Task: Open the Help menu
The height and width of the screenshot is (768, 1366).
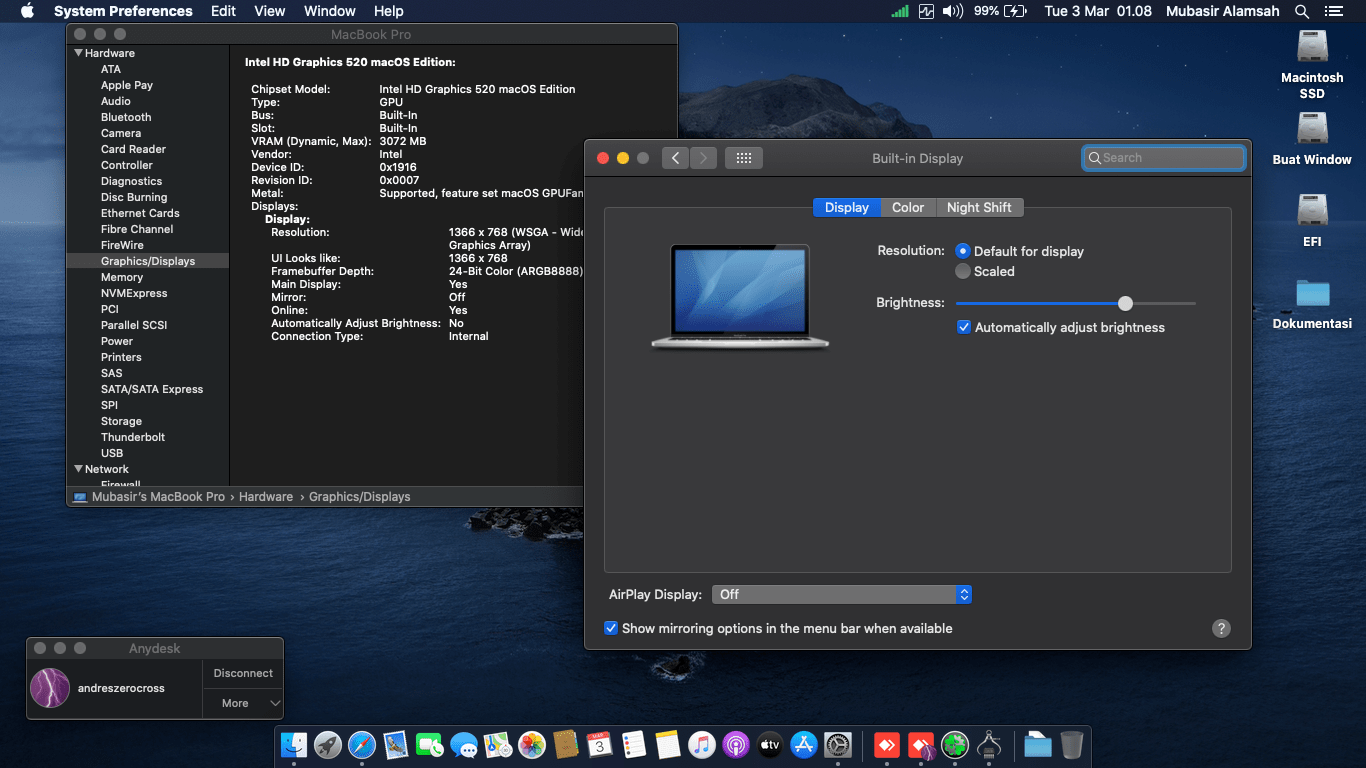Action: point(388,11)
